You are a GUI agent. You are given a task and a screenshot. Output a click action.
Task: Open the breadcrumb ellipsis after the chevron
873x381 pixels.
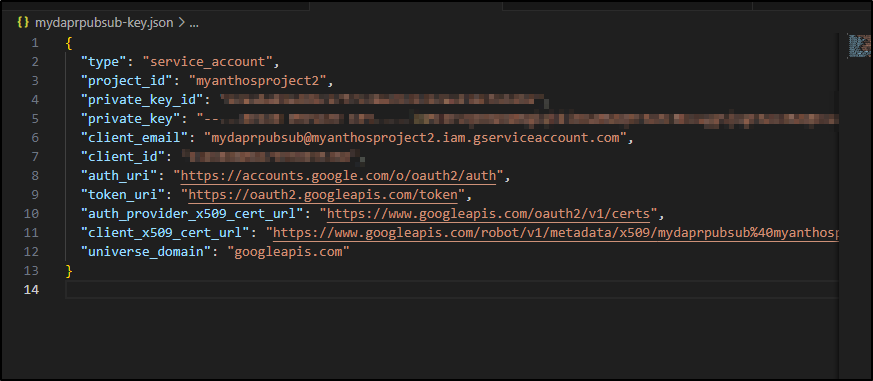click(x=194, y=24)
